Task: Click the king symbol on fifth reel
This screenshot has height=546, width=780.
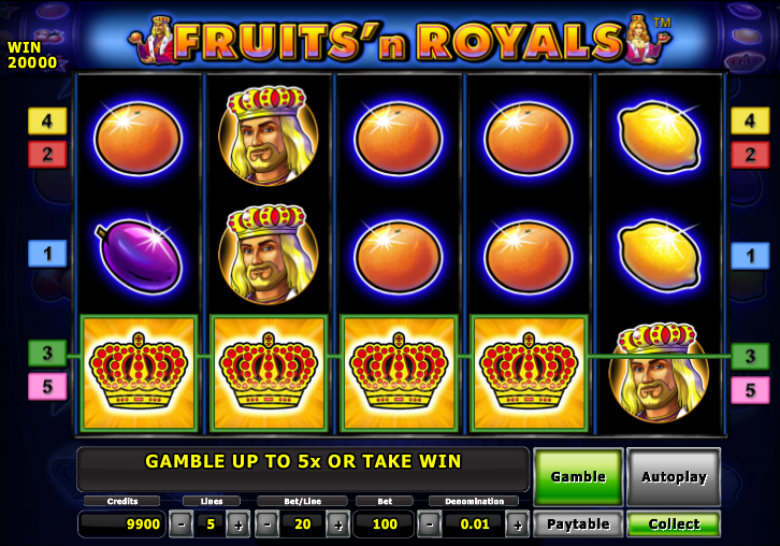Action: [658, 372]
